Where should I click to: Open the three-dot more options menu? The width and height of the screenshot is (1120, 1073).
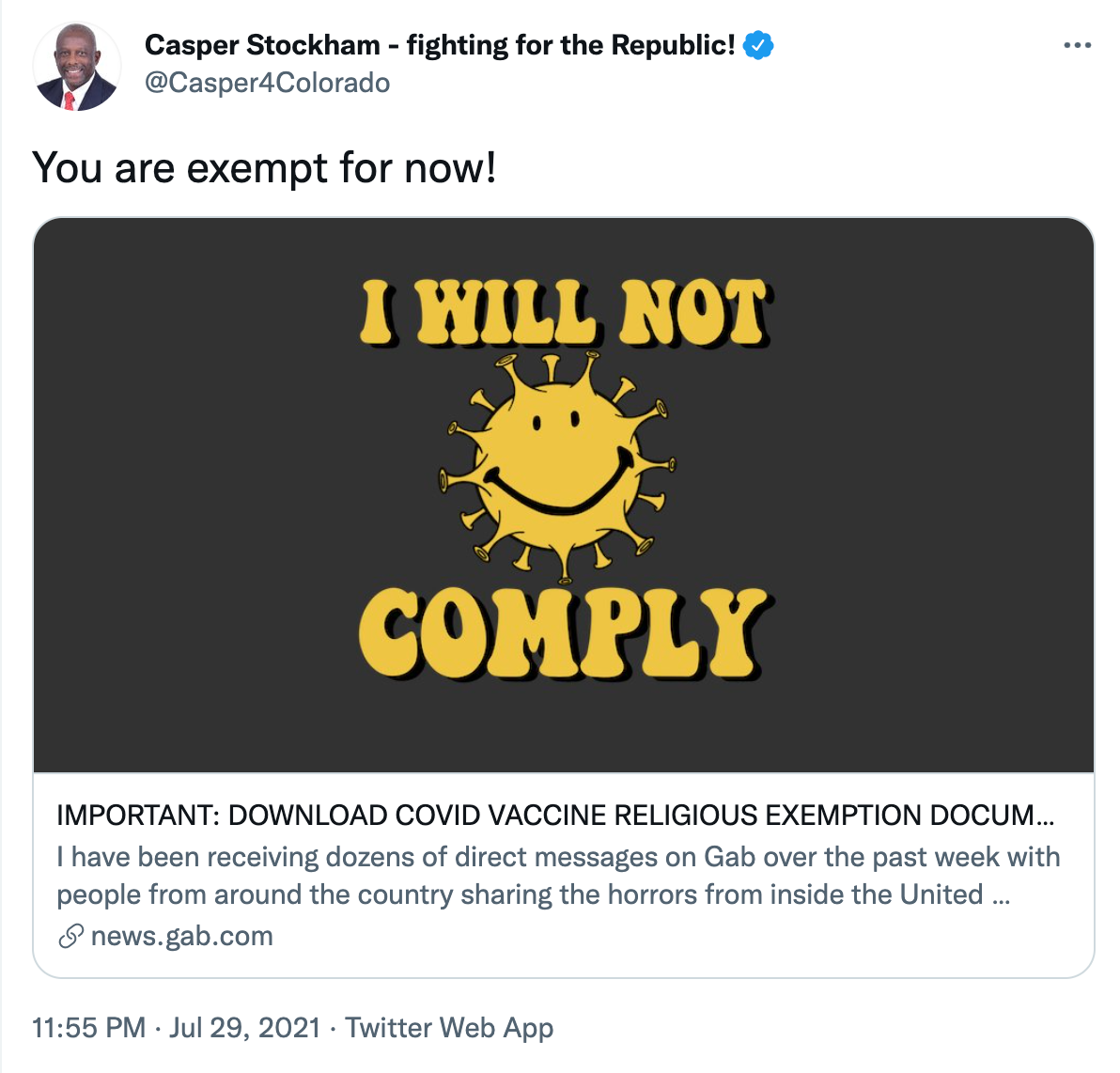point(1077,45)
